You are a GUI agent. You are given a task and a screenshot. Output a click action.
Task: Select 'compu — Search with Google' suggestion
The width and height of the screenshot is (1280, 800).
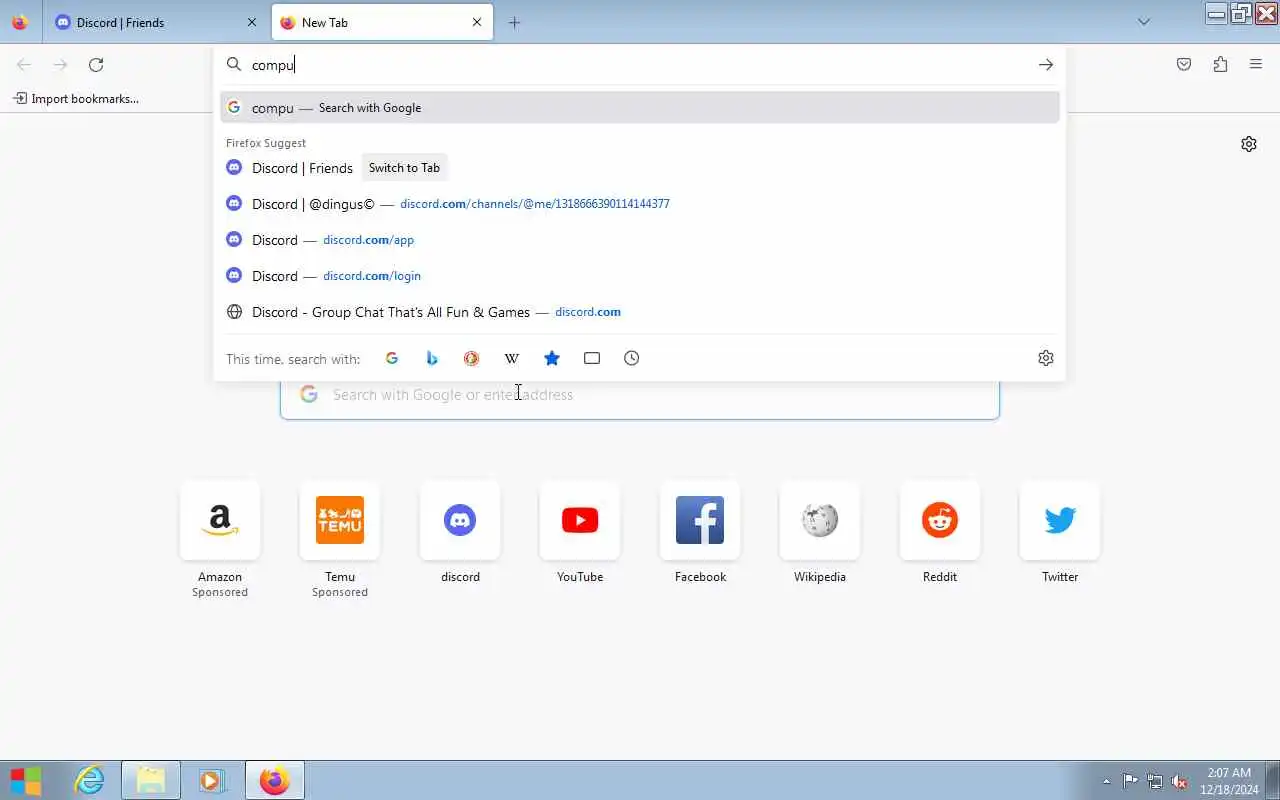click(640, 108)
